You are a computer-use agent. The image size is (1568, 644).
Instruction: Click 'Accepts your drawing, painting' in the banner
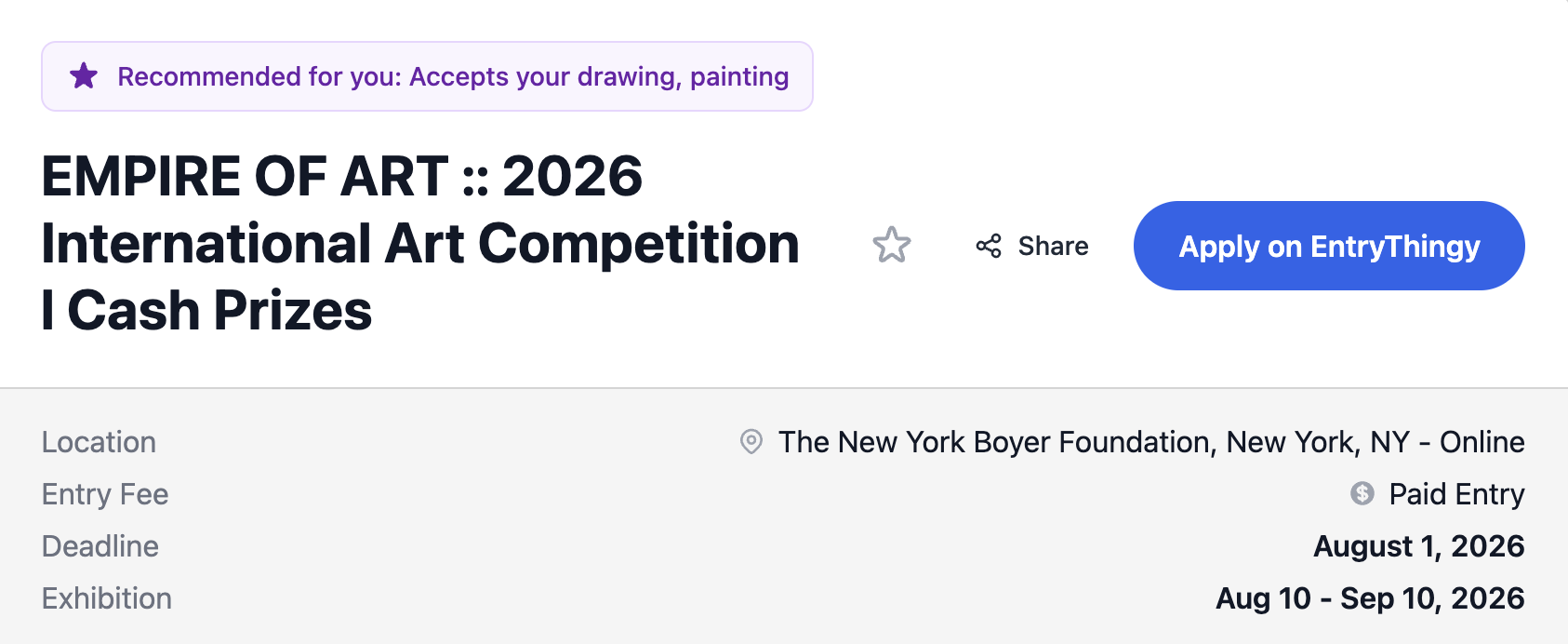coord(599,76)
